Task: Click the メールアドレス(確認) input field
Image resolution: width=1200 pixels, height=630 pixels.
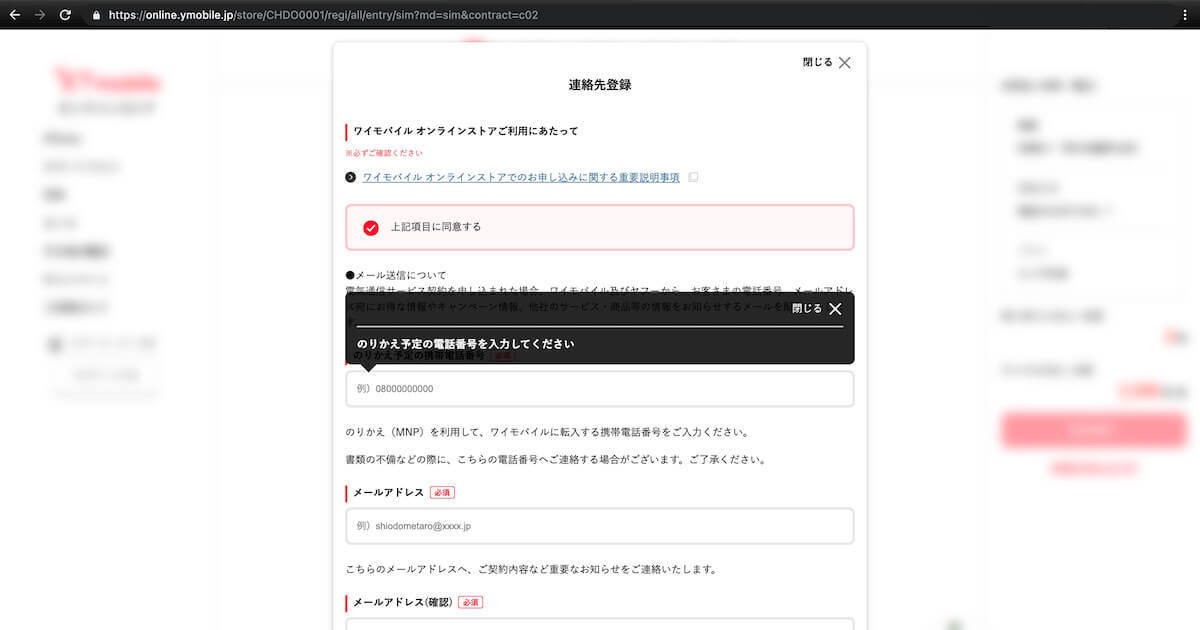Action: click(600, 624)
